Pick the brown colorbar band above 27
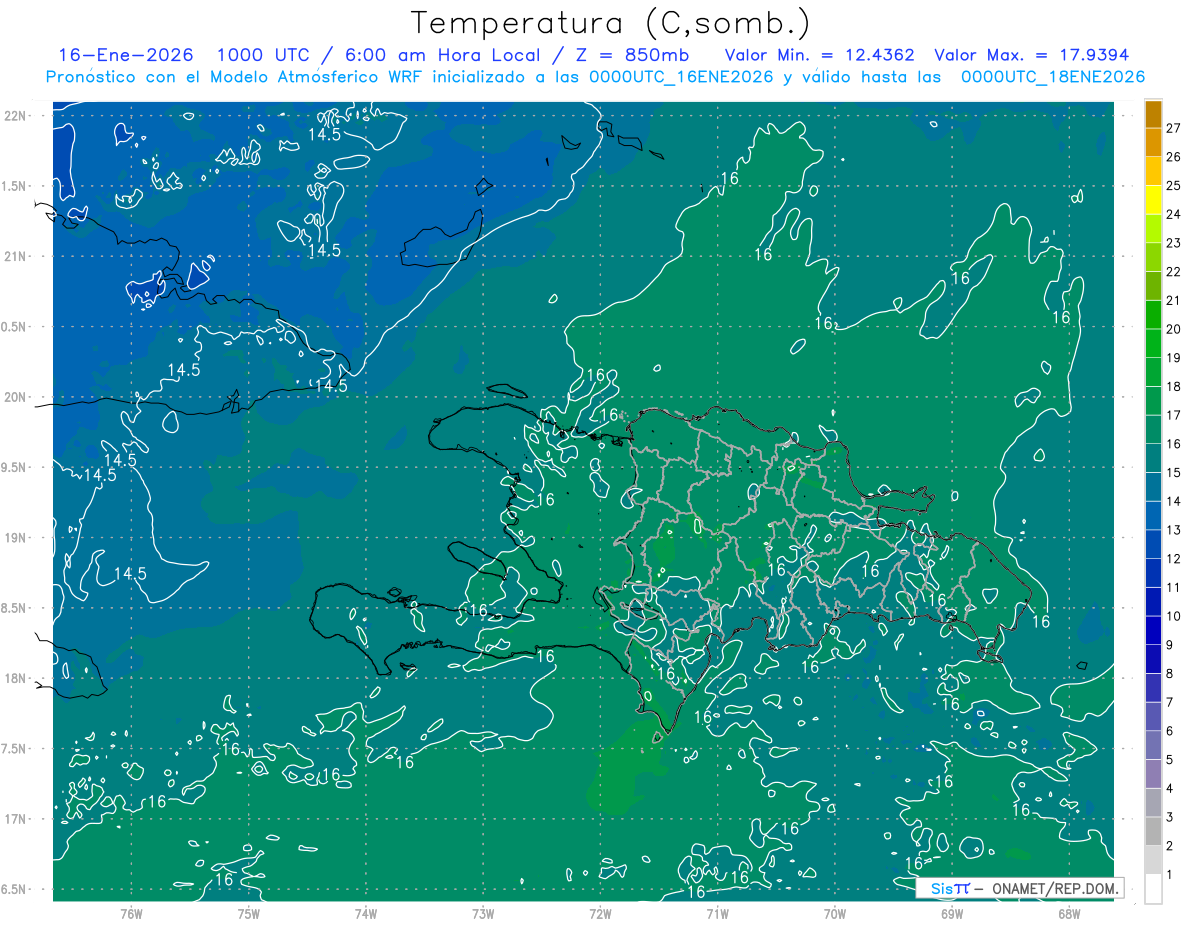Image resolution: width=1200 pixels, height=927 pixels. [1153, 114]
